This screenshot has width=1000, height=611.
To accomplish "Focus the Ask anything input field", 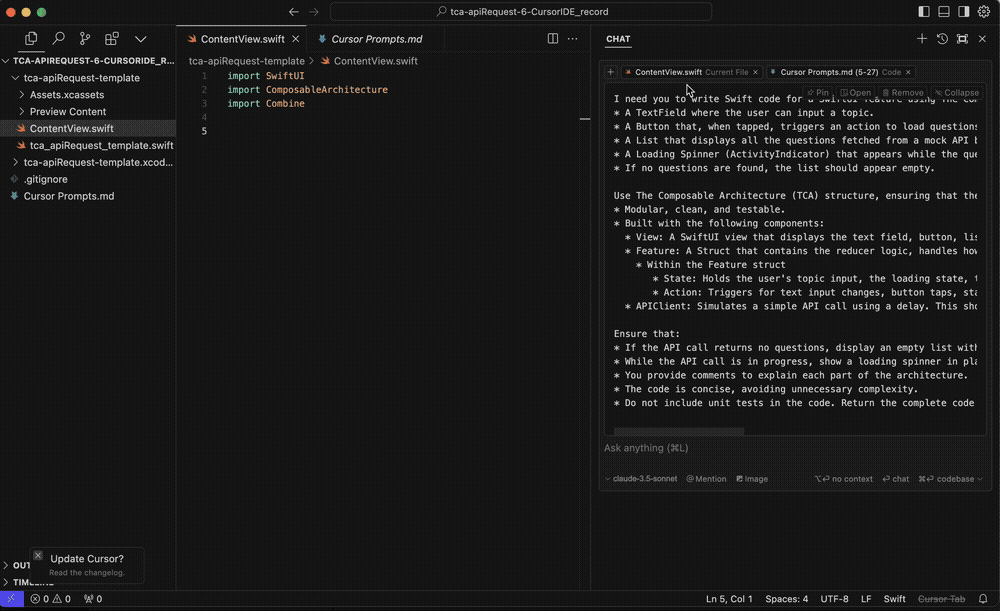I will click(x=794, y=448).
